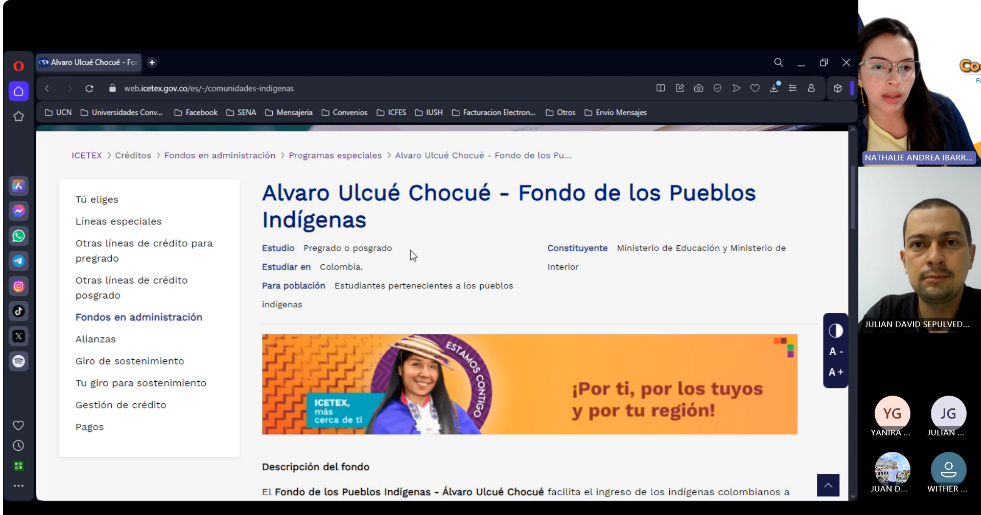Toggle high contrast accessibility mode

click(x=836, y=330)
